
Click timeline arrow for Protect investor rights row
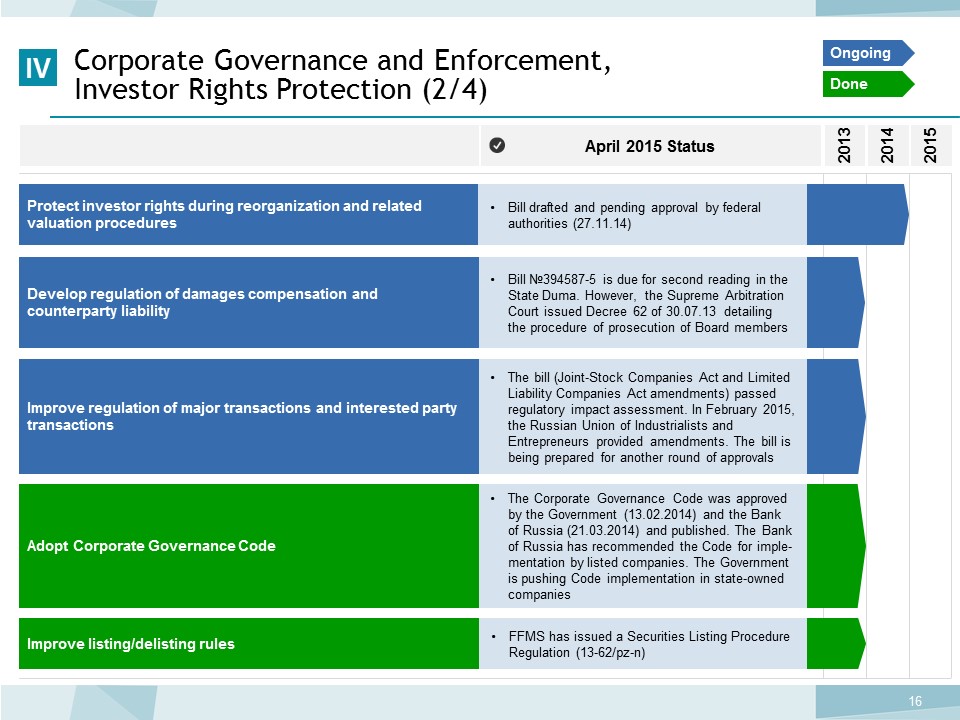[x=857, y=214]
